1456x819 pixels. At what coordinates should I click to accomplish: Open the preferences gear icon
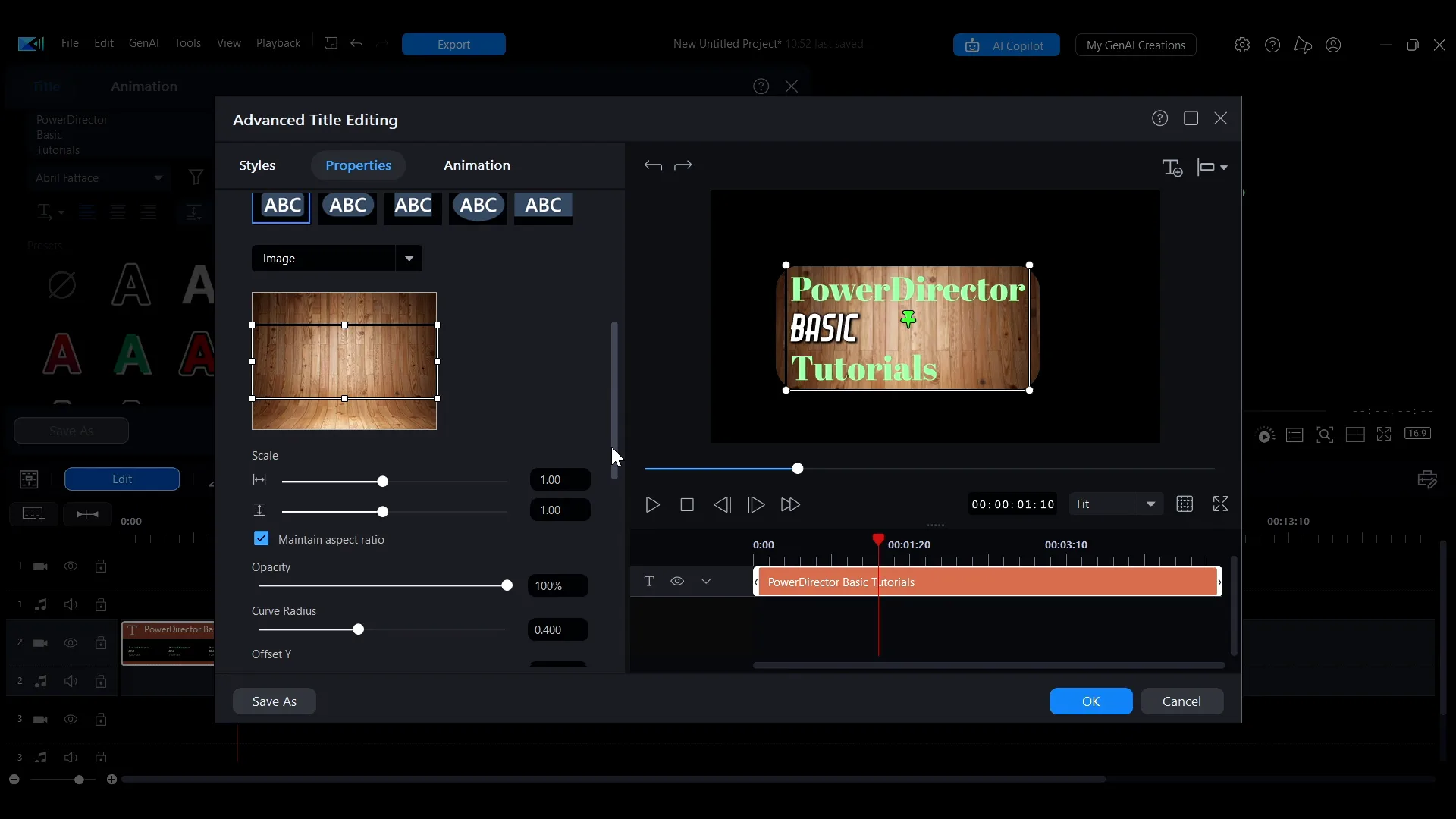1242,45
